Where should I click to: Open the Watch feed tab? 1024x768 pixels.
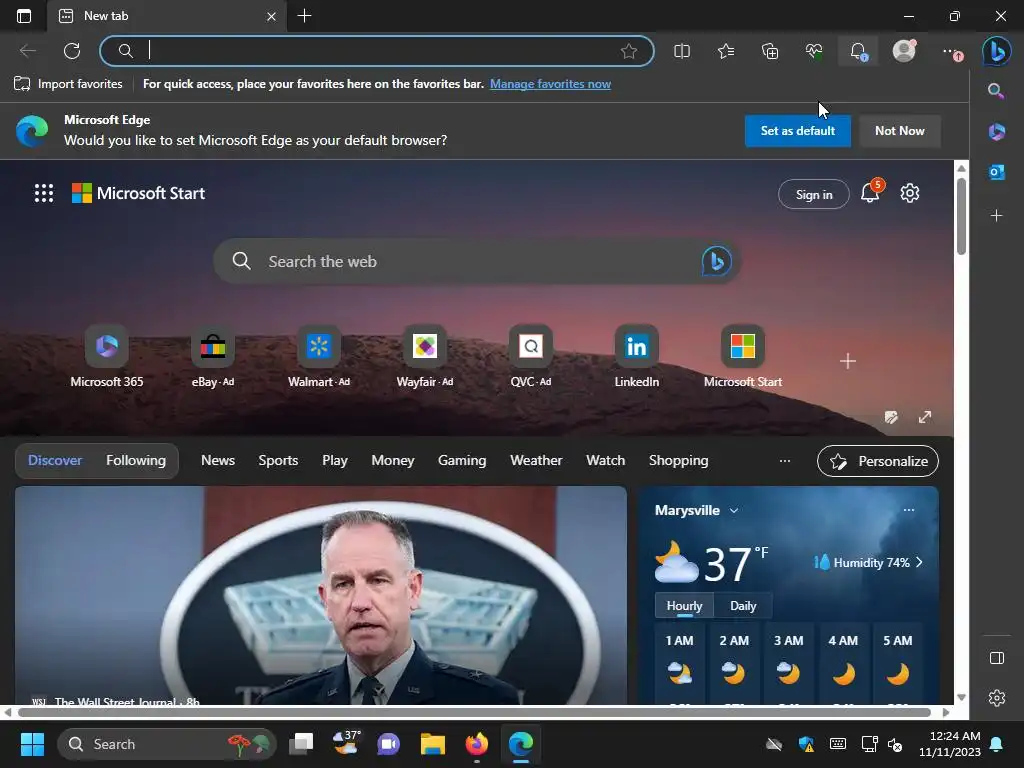605,460
